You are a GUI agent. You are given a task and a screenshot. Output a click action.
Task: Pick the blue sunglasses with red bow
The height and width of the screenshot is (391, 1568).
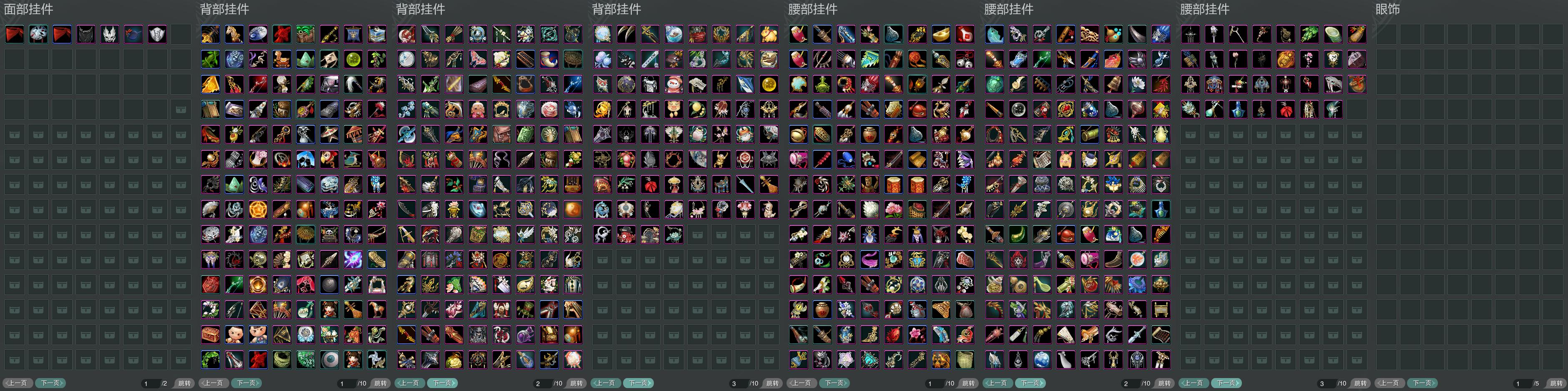tap(133, 34)
